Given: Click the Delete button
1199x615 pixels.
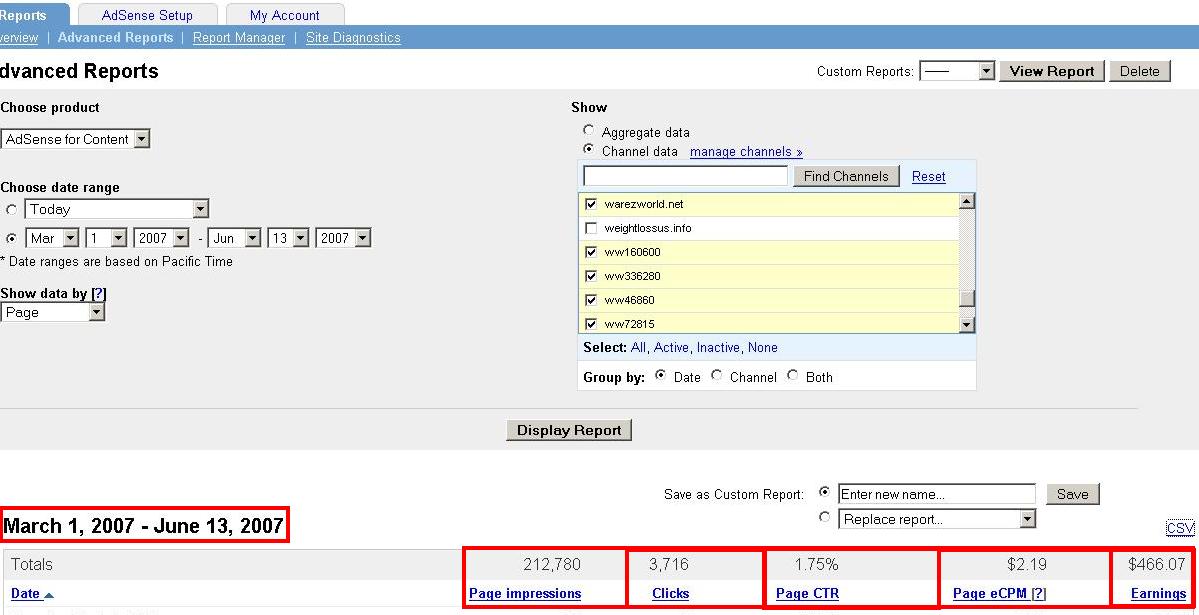Looking at the screenshot, I should [1139, 71].
